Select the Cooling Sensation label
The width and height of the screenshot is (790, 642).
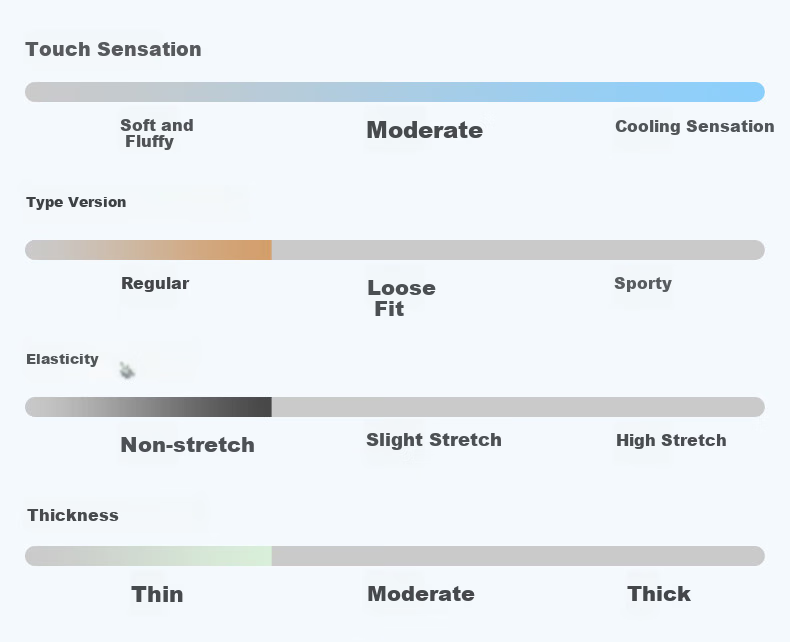[695, 126]
